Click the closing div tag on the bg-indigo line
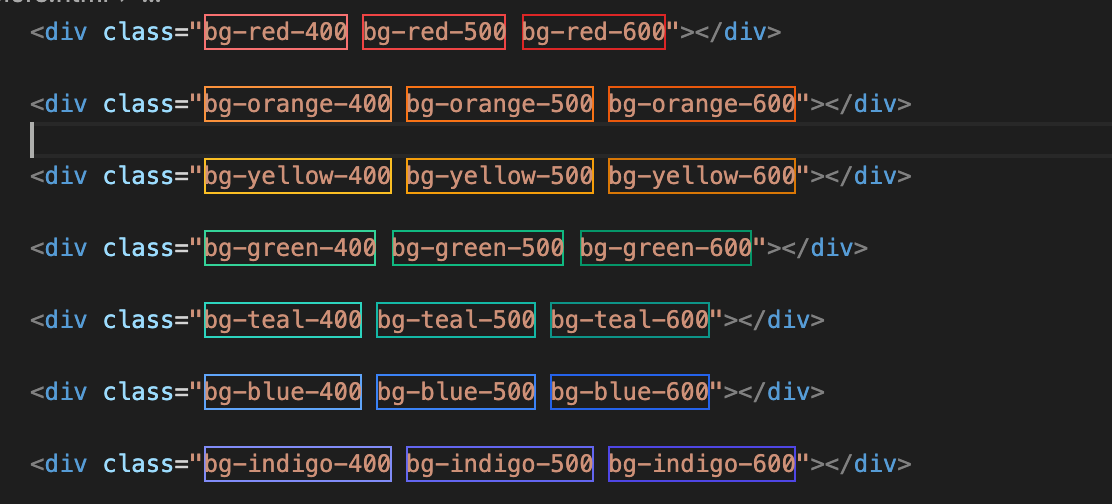This screenshot has width=1112, height=504. click(x=868, y=464)
